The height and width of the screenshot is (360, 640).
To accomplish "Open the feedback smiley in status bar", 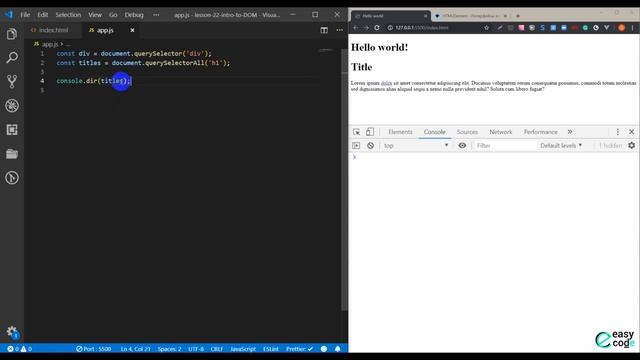I will (x=324, y=349).
